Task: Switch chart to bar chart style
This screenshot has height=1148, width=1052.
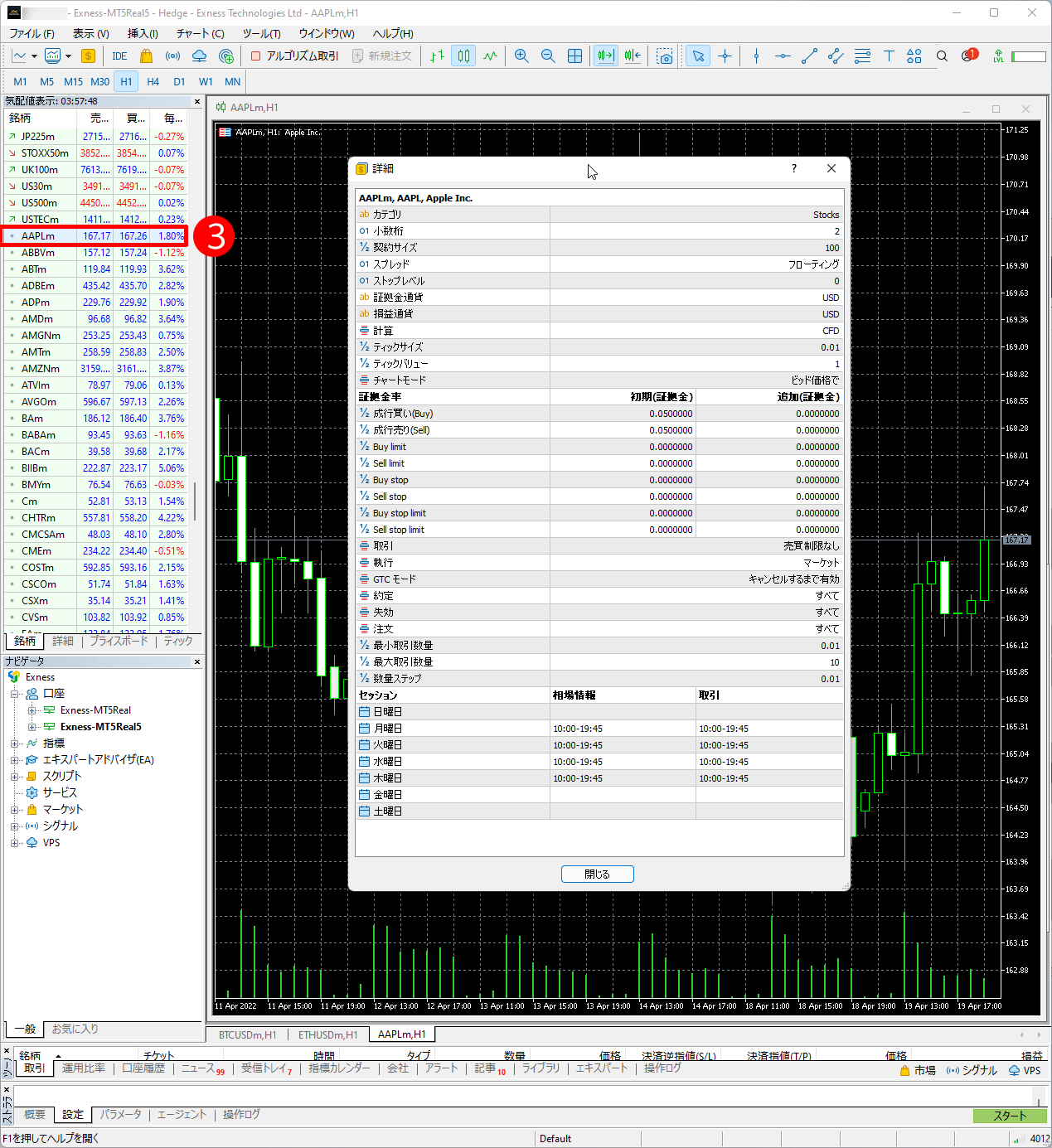Action: pos(437,56)
